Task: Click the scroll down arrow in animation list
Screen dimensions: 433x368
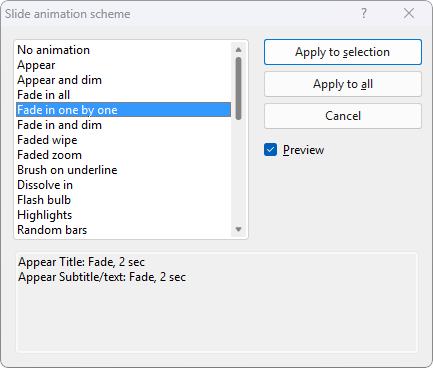Action: point(238,229)
